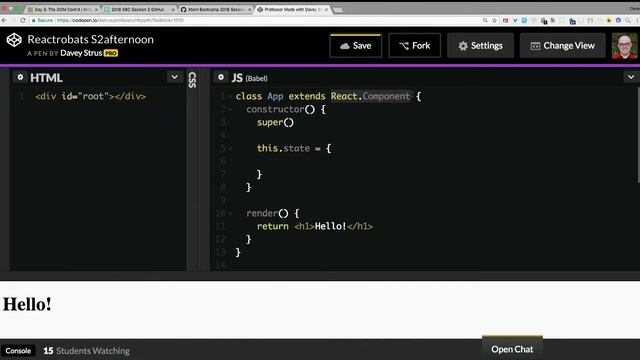Viewport: 640px width, 360px height.
Task: Expand the JS panel dropdown chevron
Action: click(631, 77)
